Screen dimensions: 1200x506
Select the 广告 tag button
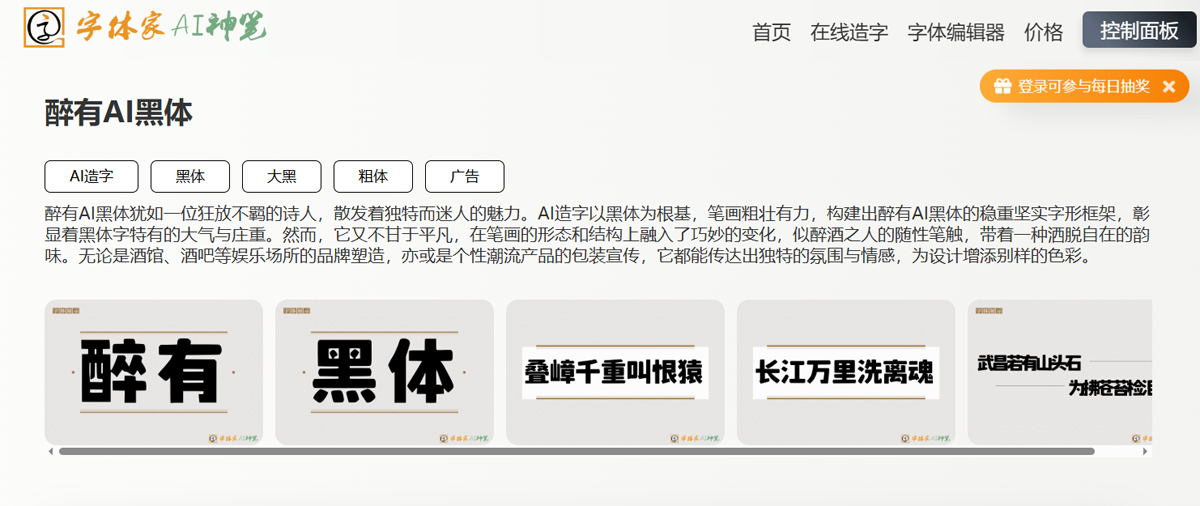click(464, 176)
